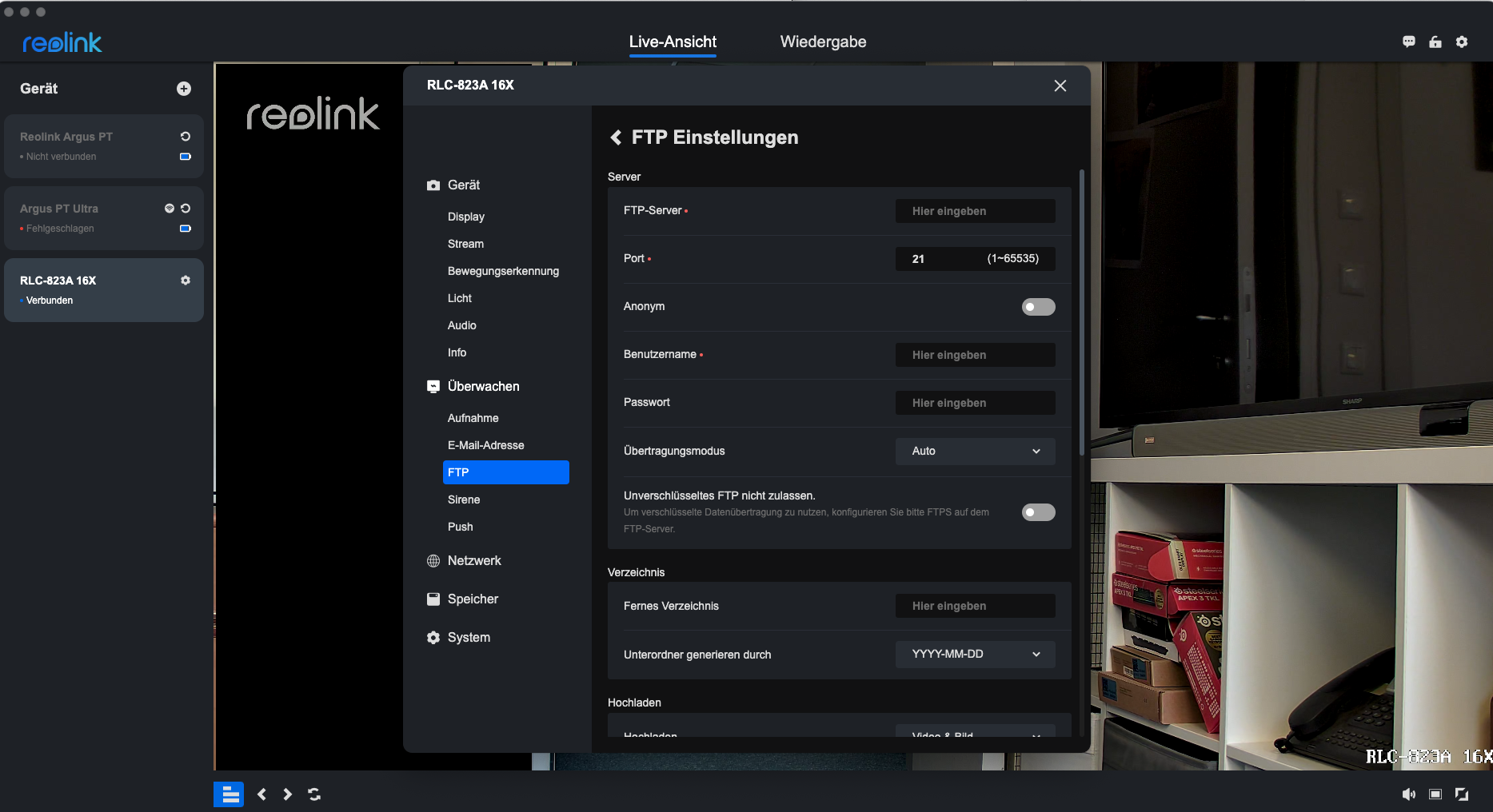Click the battery icon for Argus PT Ultra
This screenshot has height=812, width=1493.
coord(186,229)
